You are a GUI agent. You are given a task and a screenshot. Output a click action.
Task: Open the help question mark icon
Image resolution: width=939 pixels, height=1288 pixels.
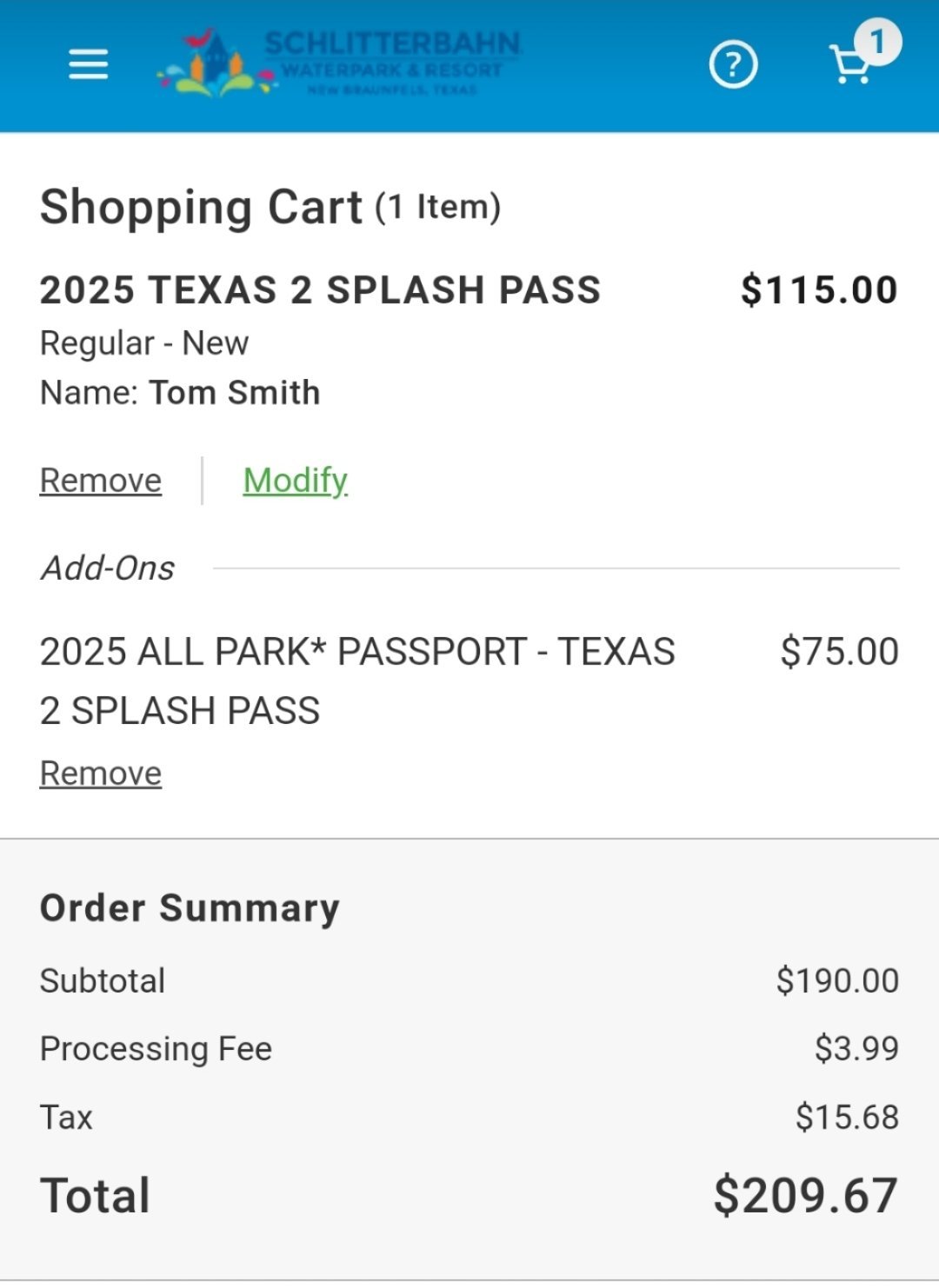[x=733, y=65]
